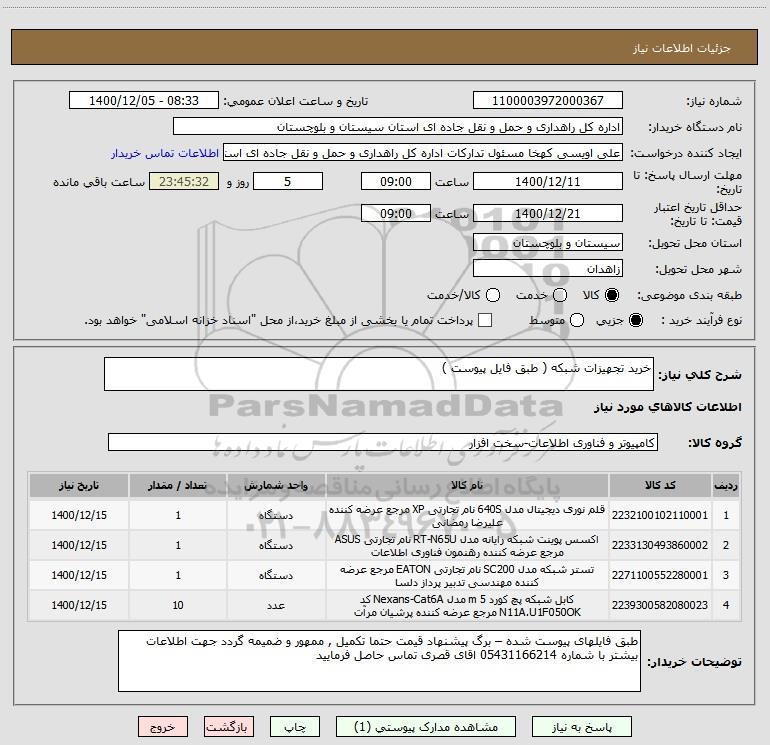Click the deadline date 1400/12/11 field
The image size is (770, 745).
(548, 182)
